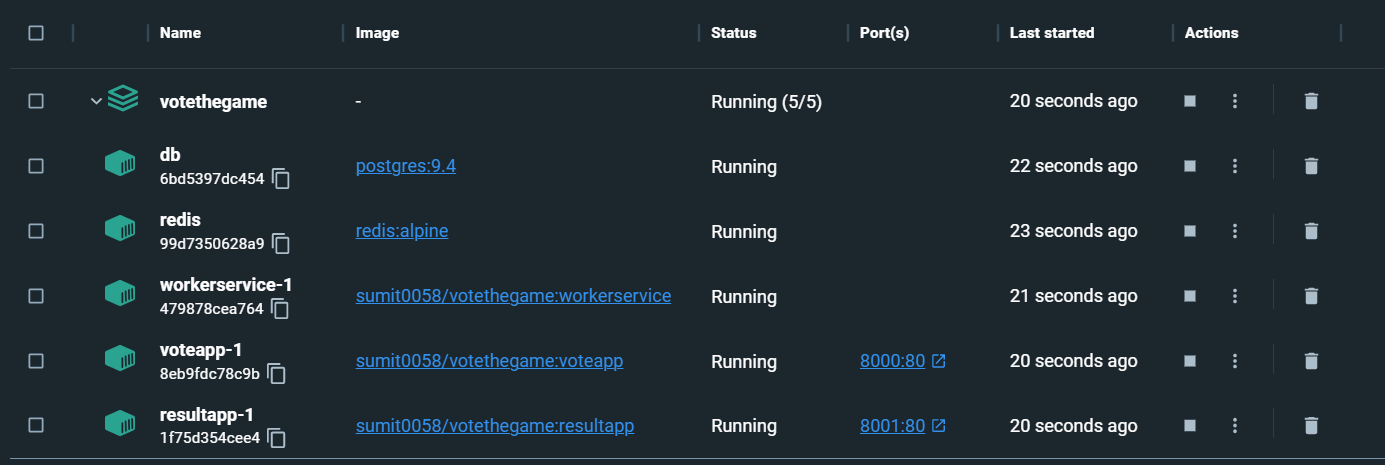Stop the voteapp-1 container

click(x=1190, y=361)
